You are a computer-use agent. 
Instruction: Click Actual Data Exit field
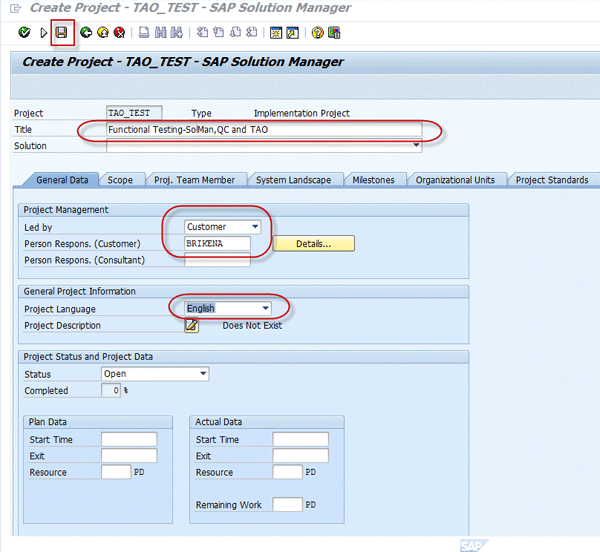click(301, 456)
